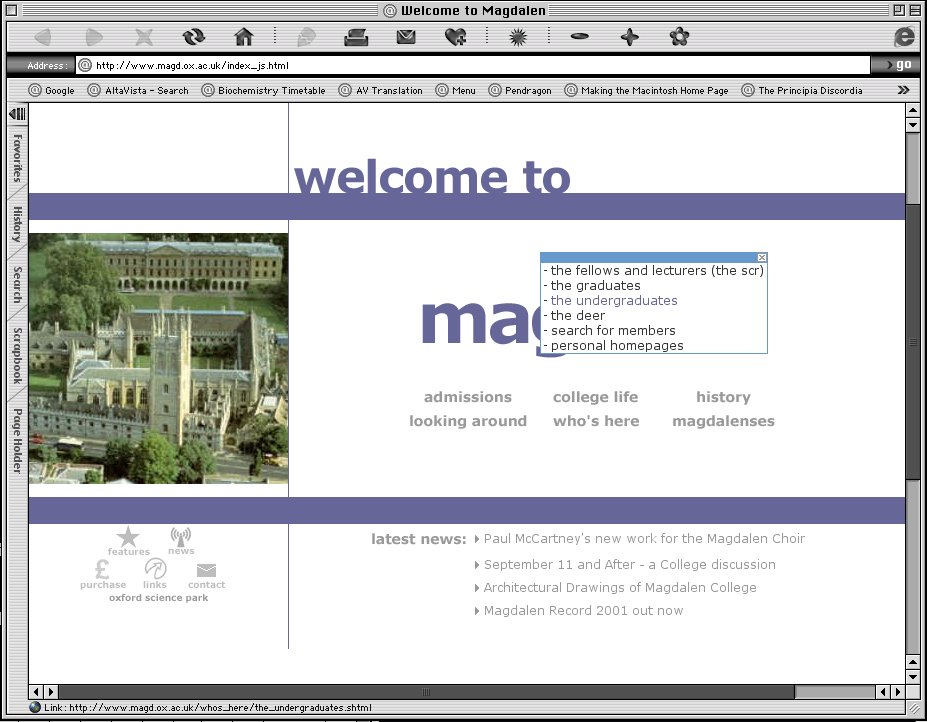Viewport: 927px width, 722px height.
Task: Open the Search side tab
Action: 18,284
